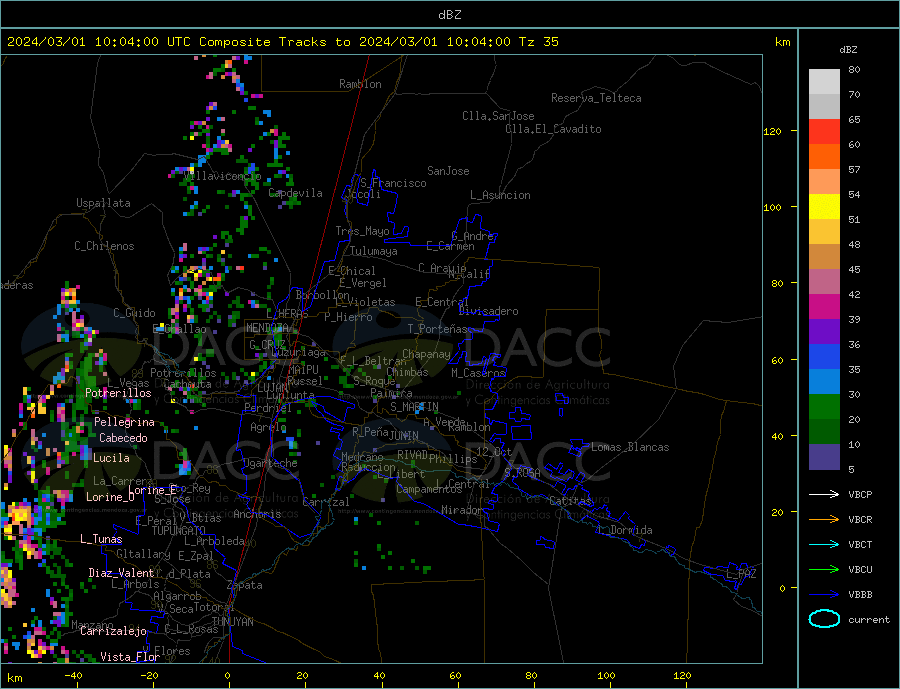
Task: Click the 'Tz 35' text in header
Action: [538, 42]
